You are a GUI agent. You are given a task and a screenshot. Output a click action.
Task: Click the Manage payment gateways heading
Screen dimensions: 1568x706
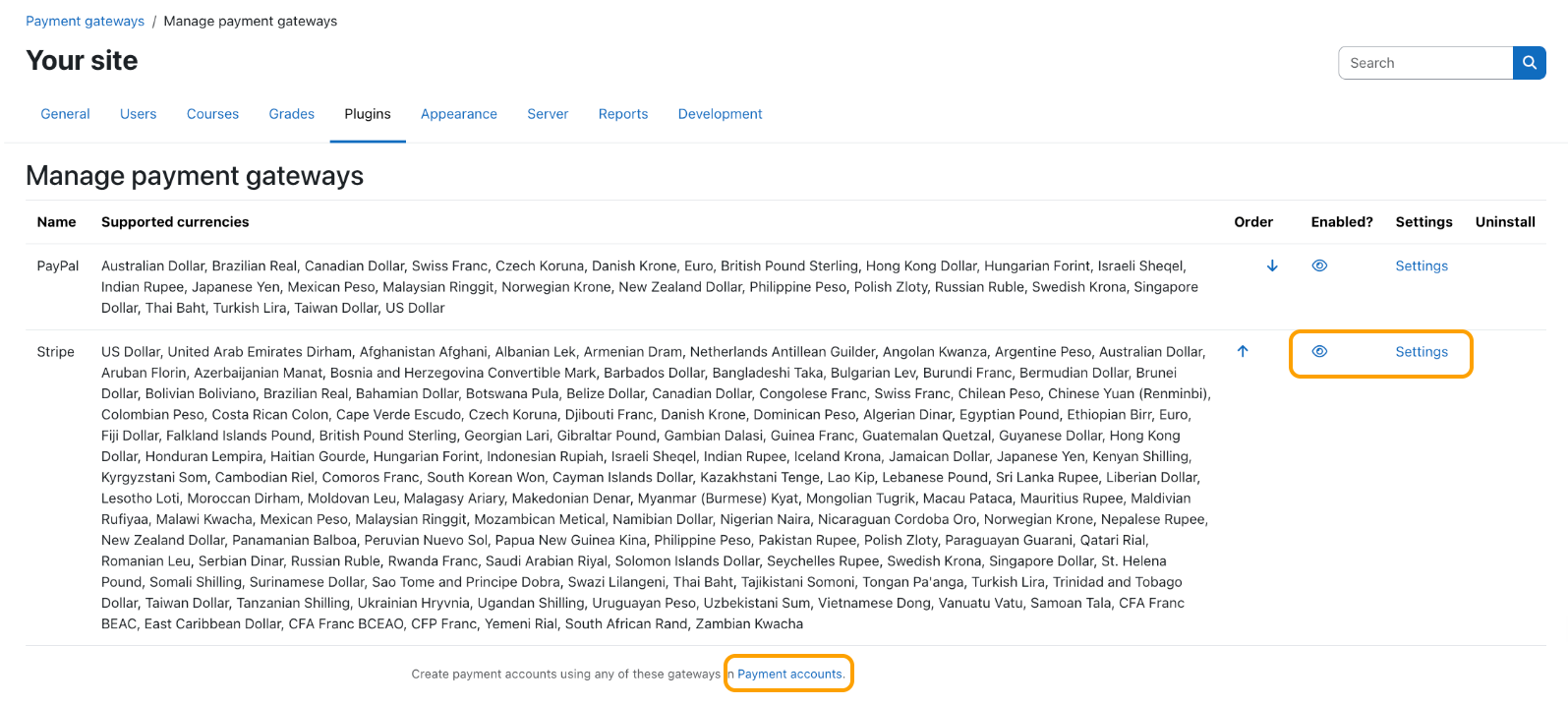tap(195, 175)
